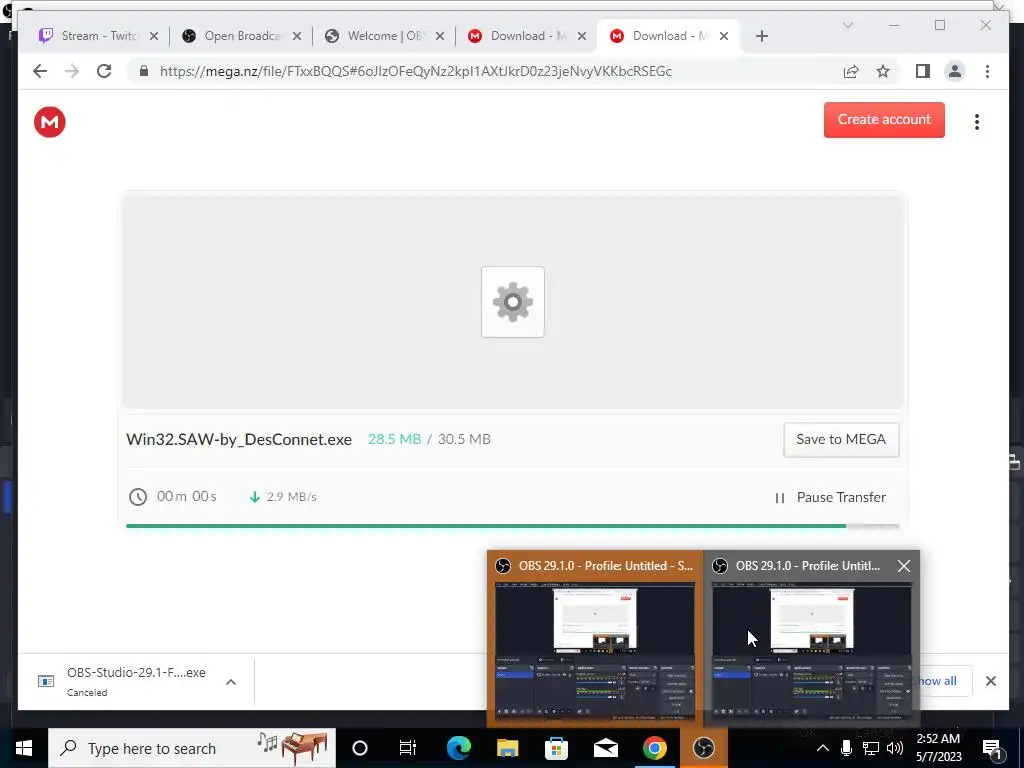Pause Transfer of the download
The height and width of the screenshot is (768, 1024).
[x=830, y=498]
